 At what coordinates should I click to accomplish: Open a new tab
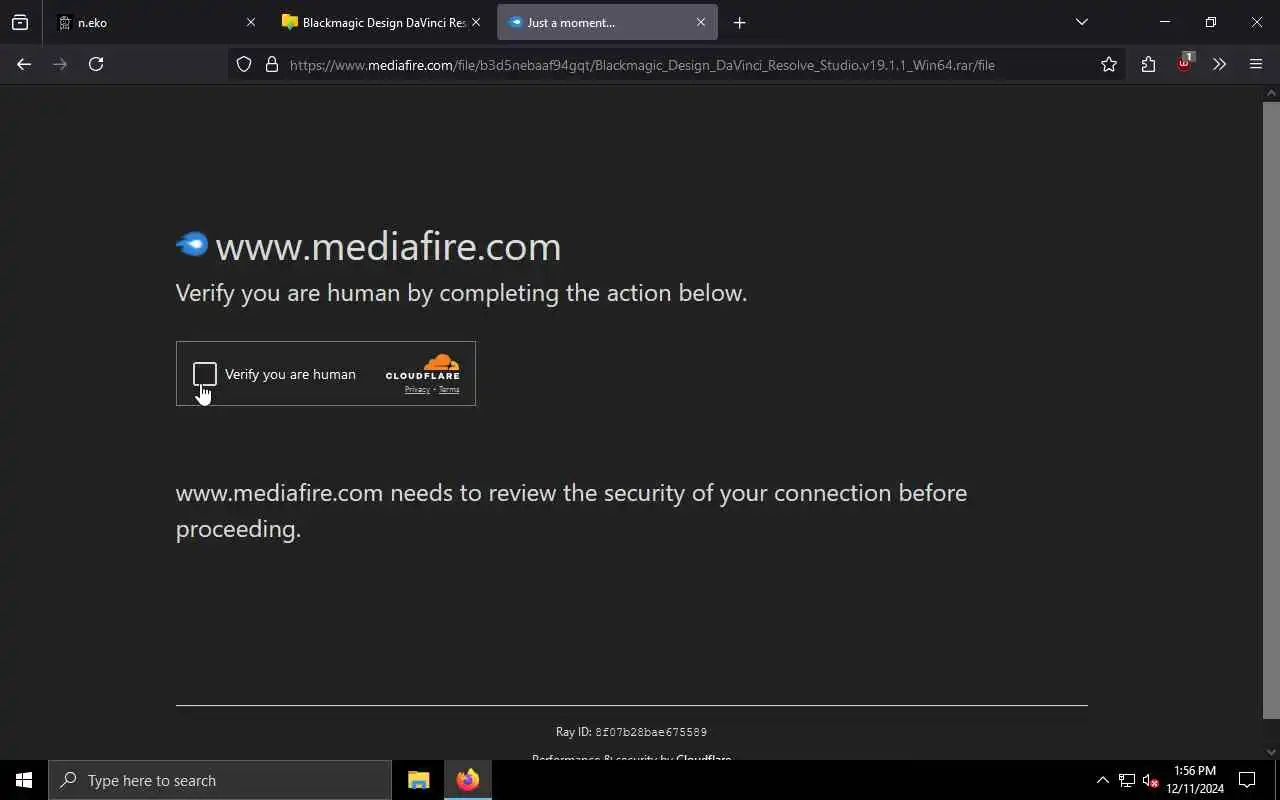(740, 22)
